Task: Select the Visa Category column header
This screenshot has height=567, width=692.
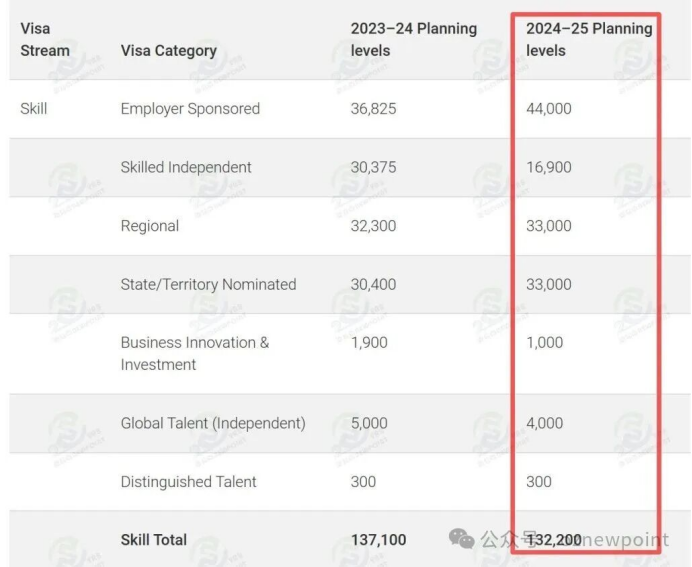Action: tap(169, 51)
